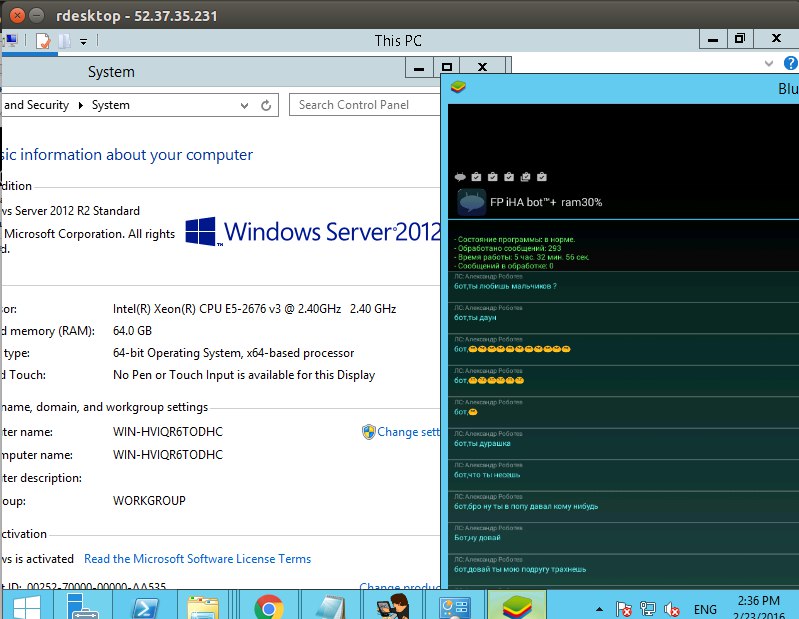
Task: Click the ENG language indicator
Action: pyautogui.click(x=705, y=609)
